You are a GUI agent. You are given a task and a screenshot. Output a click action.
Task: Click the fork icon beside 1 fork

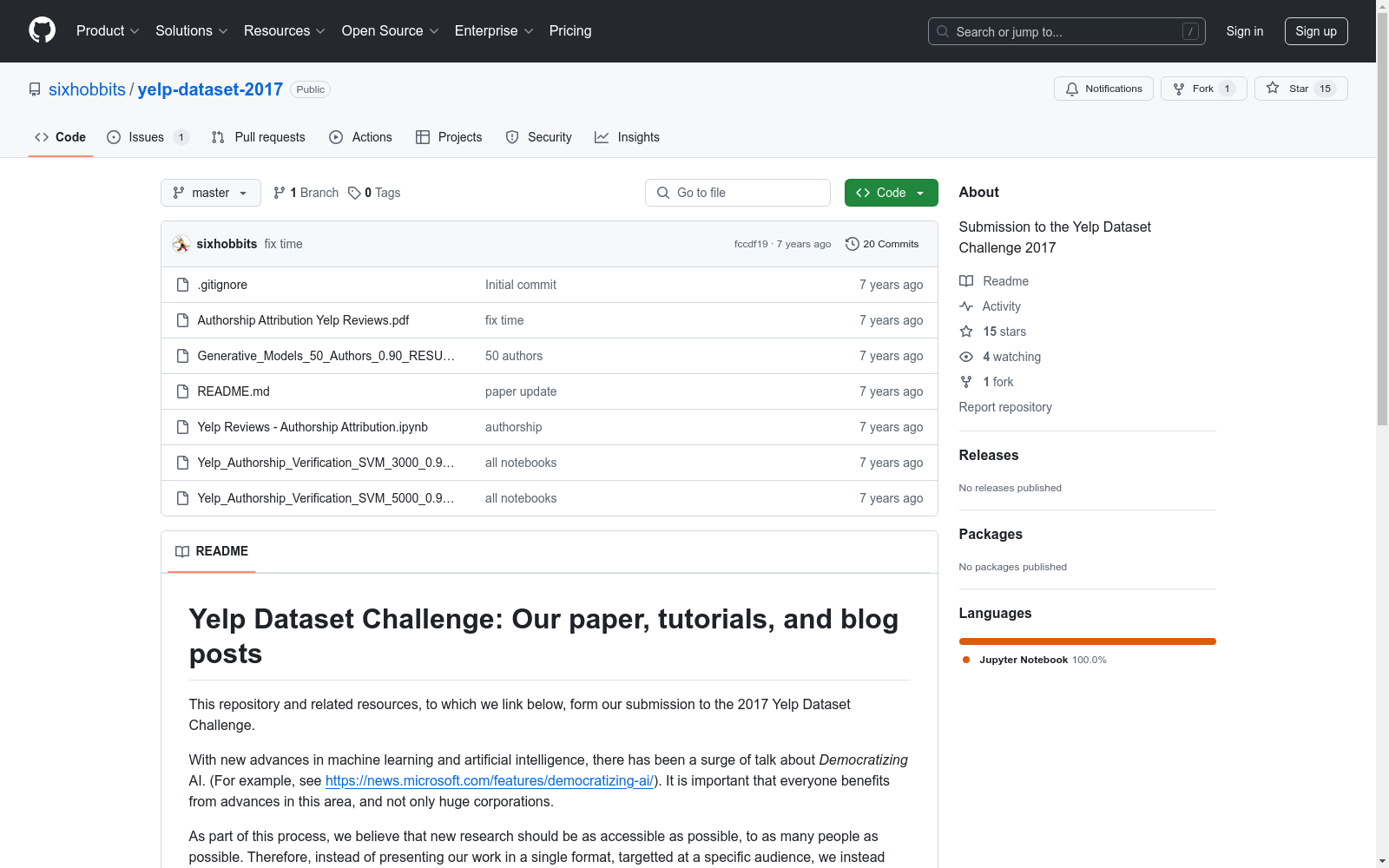(x=966, y=382)
